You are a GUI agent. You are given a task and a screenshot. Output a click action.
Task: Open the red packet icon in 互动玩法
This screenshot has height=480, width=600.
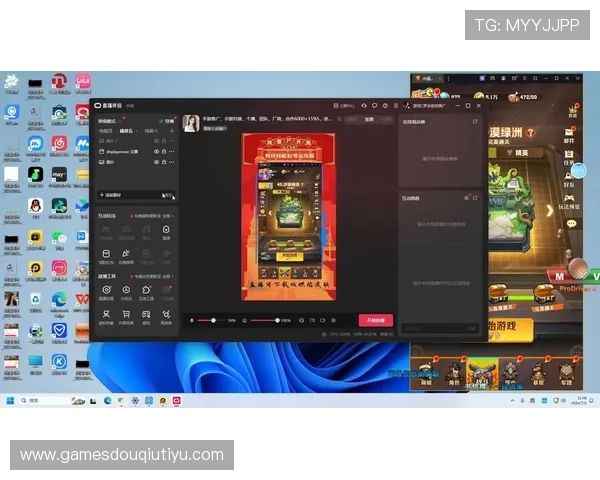106,254
